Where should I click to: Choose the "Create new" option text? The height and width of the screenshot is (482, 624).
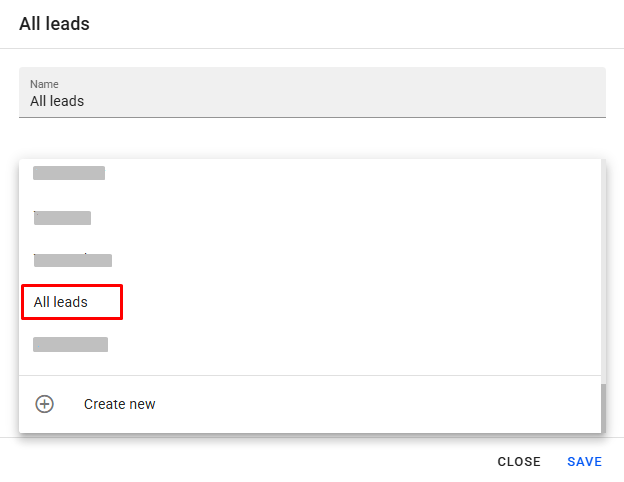coord(120,404)
